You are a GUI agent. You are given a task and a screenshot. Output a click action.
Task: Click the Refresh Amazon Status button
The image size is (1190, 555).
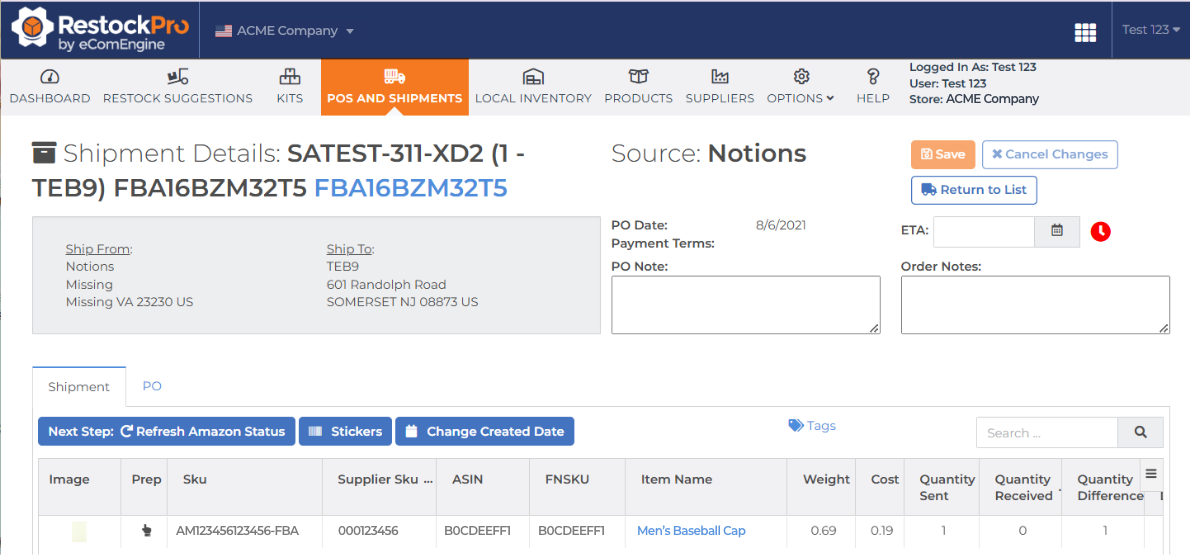click(x=166, y=432)
